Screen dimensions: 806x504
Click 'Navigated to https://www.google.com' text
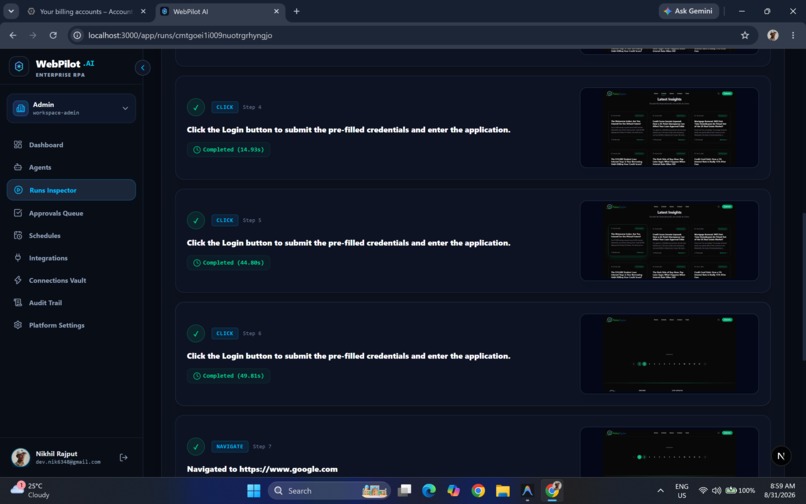pos(262,469)
